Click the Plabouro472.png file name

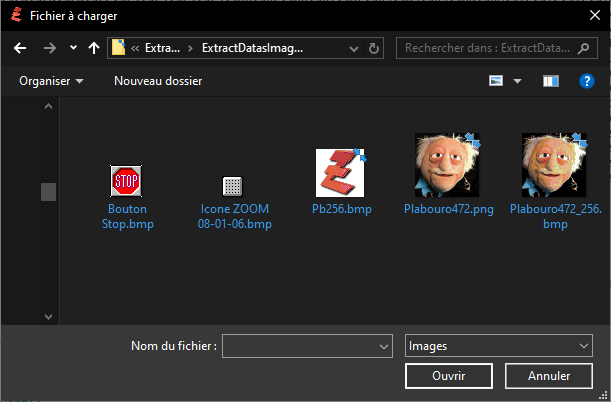click(449, 209)
